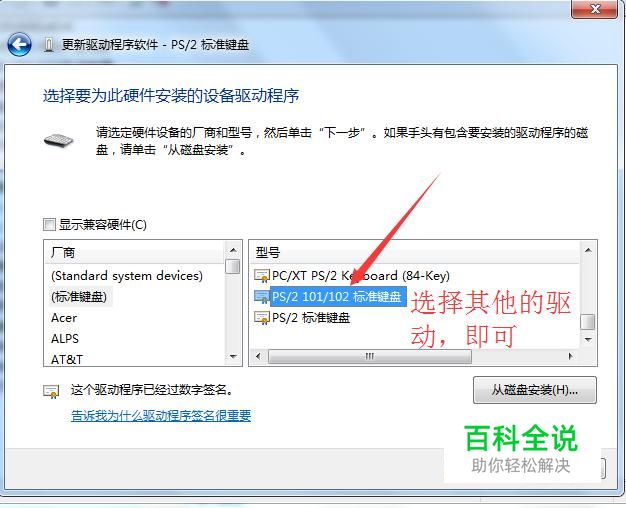
Task: Open the link about why driver signing matters
Action: click(x=161, y=415)
